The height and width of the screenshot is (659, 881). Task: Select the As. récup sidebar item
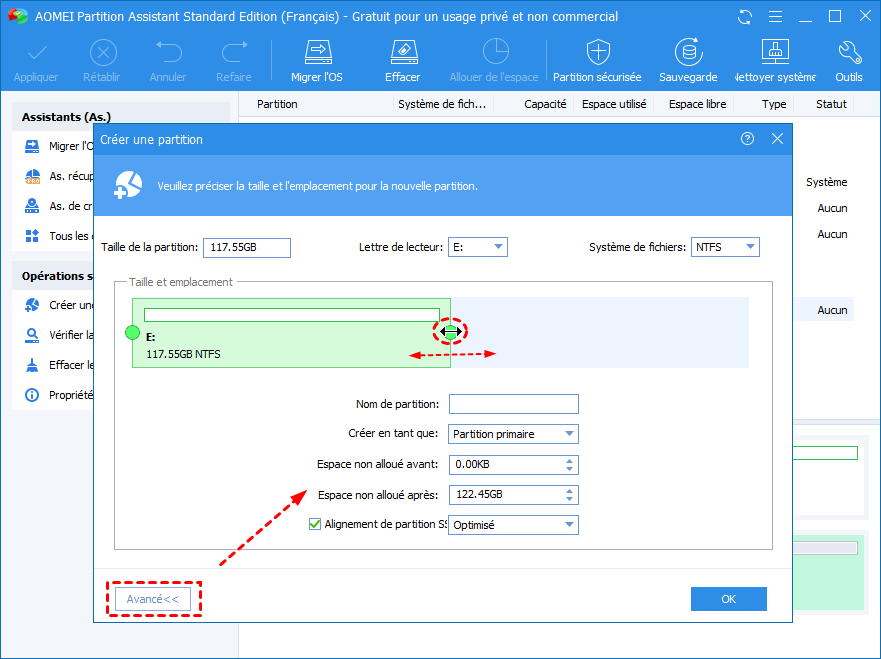coord(58,176)
